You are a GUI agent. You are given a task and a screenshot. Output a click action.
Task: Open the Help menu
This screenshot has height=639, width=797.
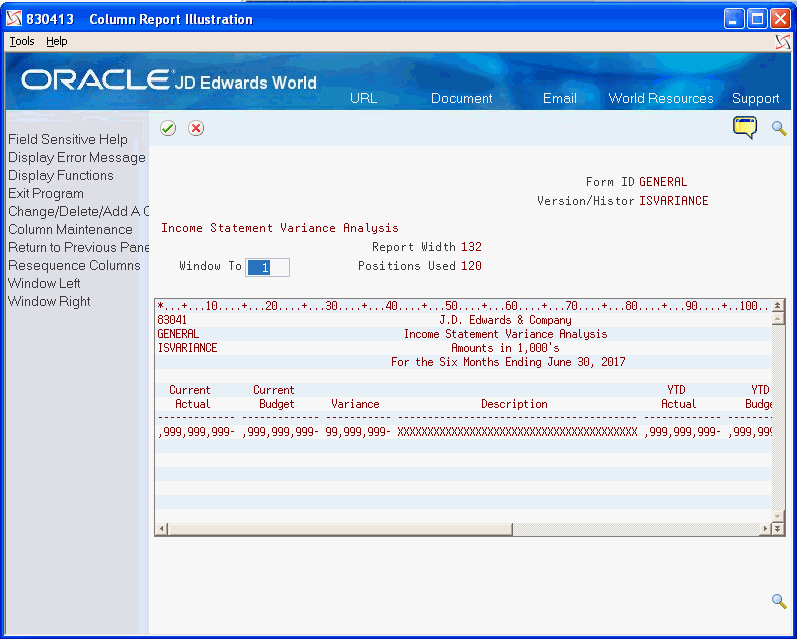[x=56, y=41]
